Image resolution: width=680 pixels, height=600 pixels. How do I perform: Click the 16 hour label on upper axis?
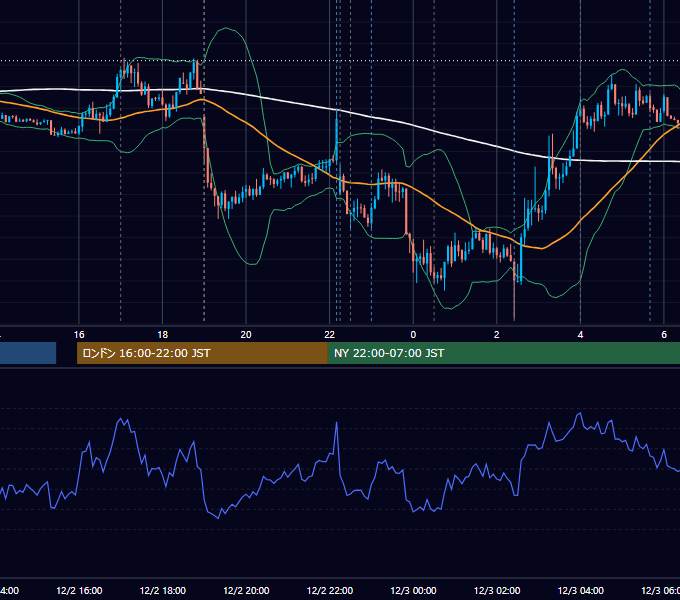(x=79, y=335)
